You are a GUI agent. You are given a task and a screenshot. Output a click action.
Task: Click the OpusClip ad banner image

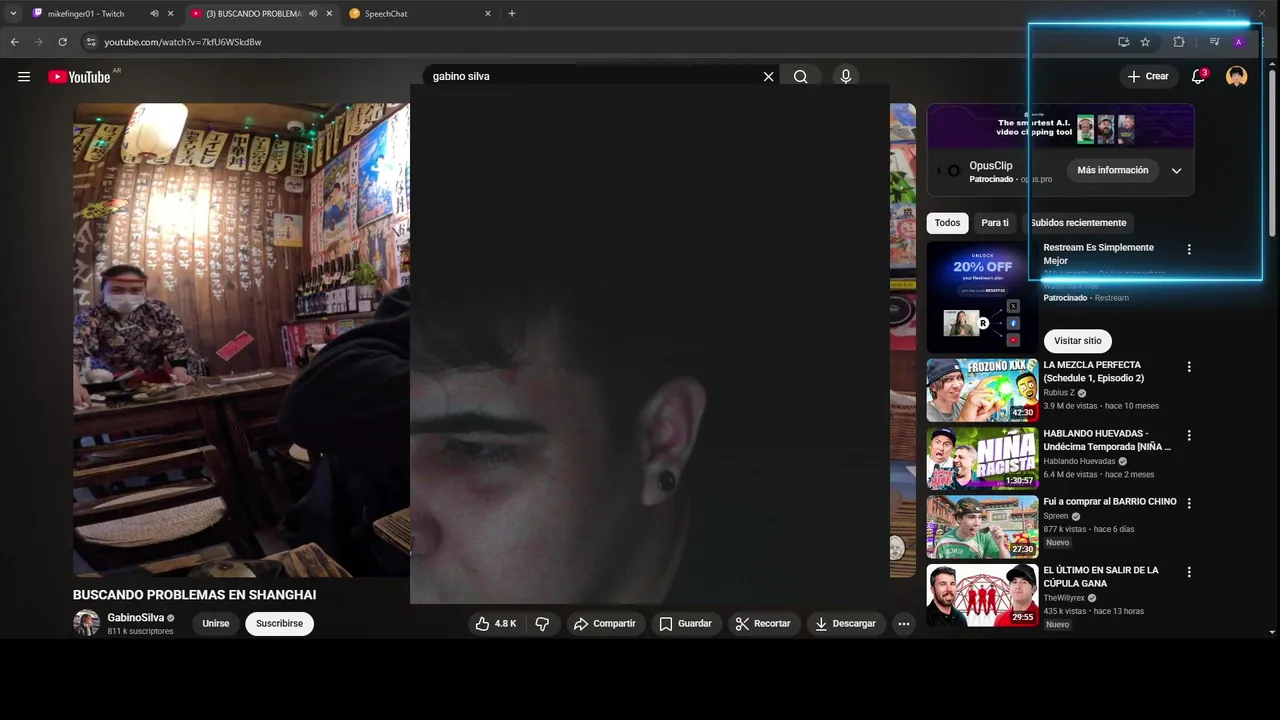1060,127
